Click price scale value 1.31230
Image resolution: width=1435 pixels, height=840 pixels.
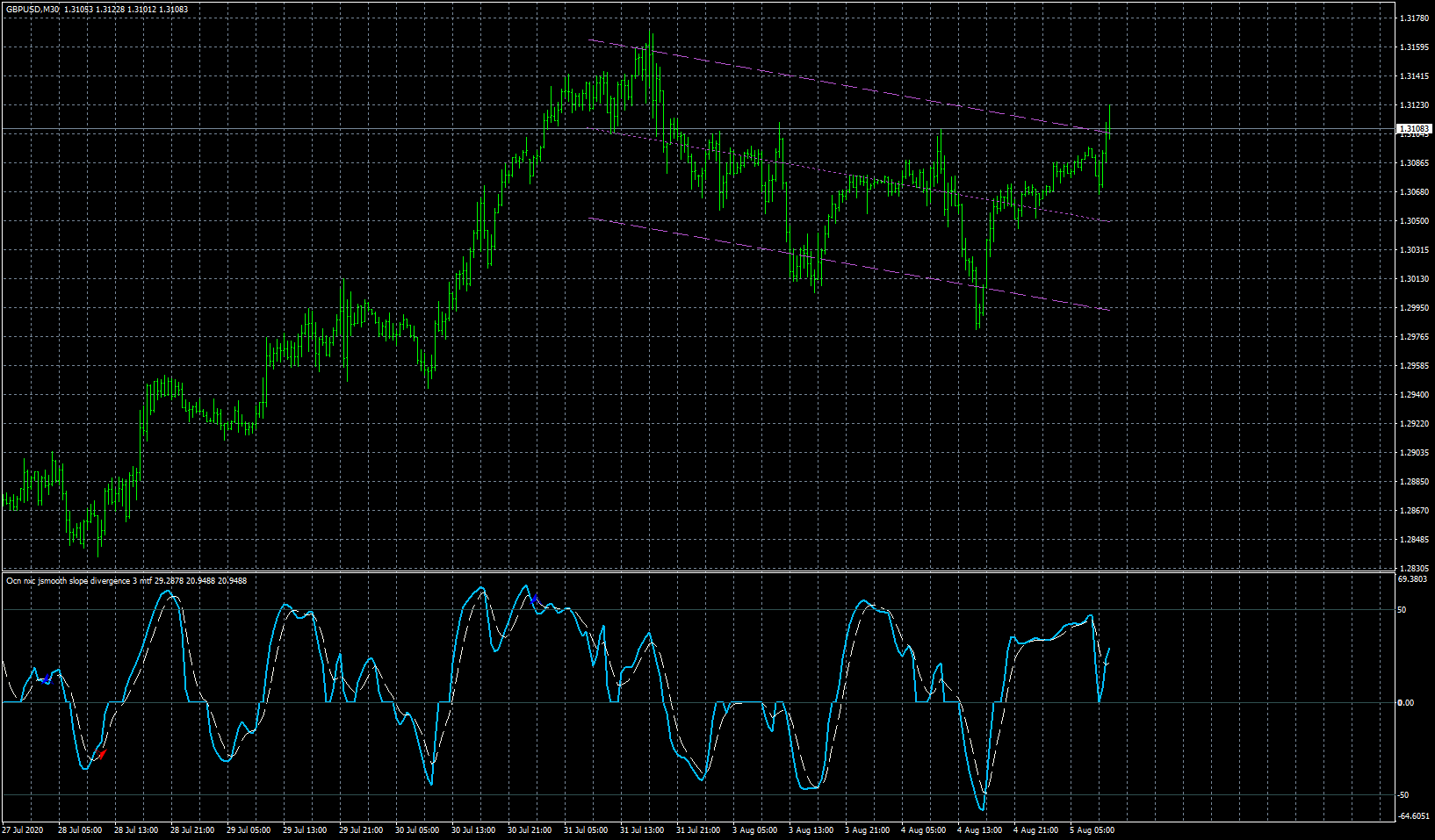click(1413, 105)
